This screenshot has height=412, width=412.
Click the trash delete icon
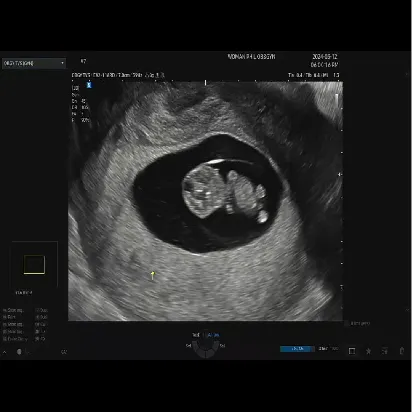[402, 351]
